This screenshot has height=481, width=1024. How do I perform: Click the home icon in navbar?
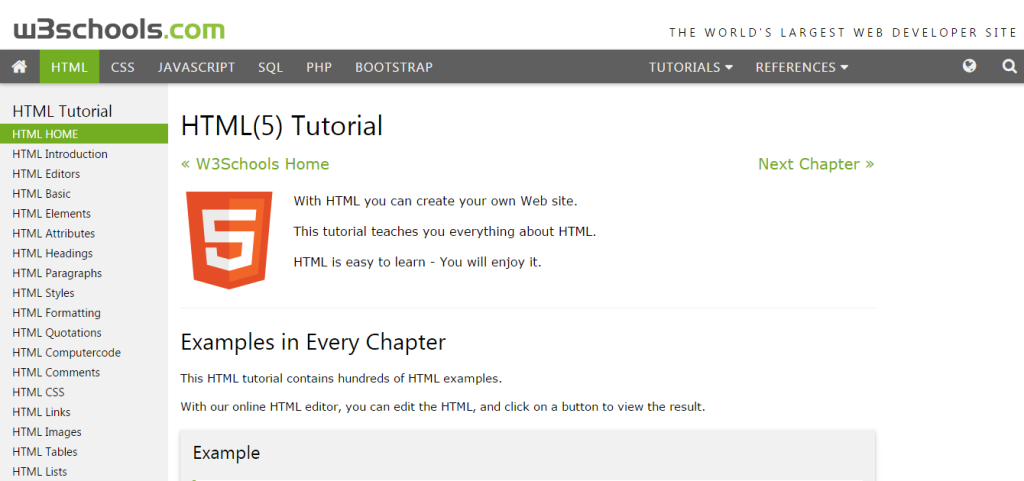pos(19,67)
